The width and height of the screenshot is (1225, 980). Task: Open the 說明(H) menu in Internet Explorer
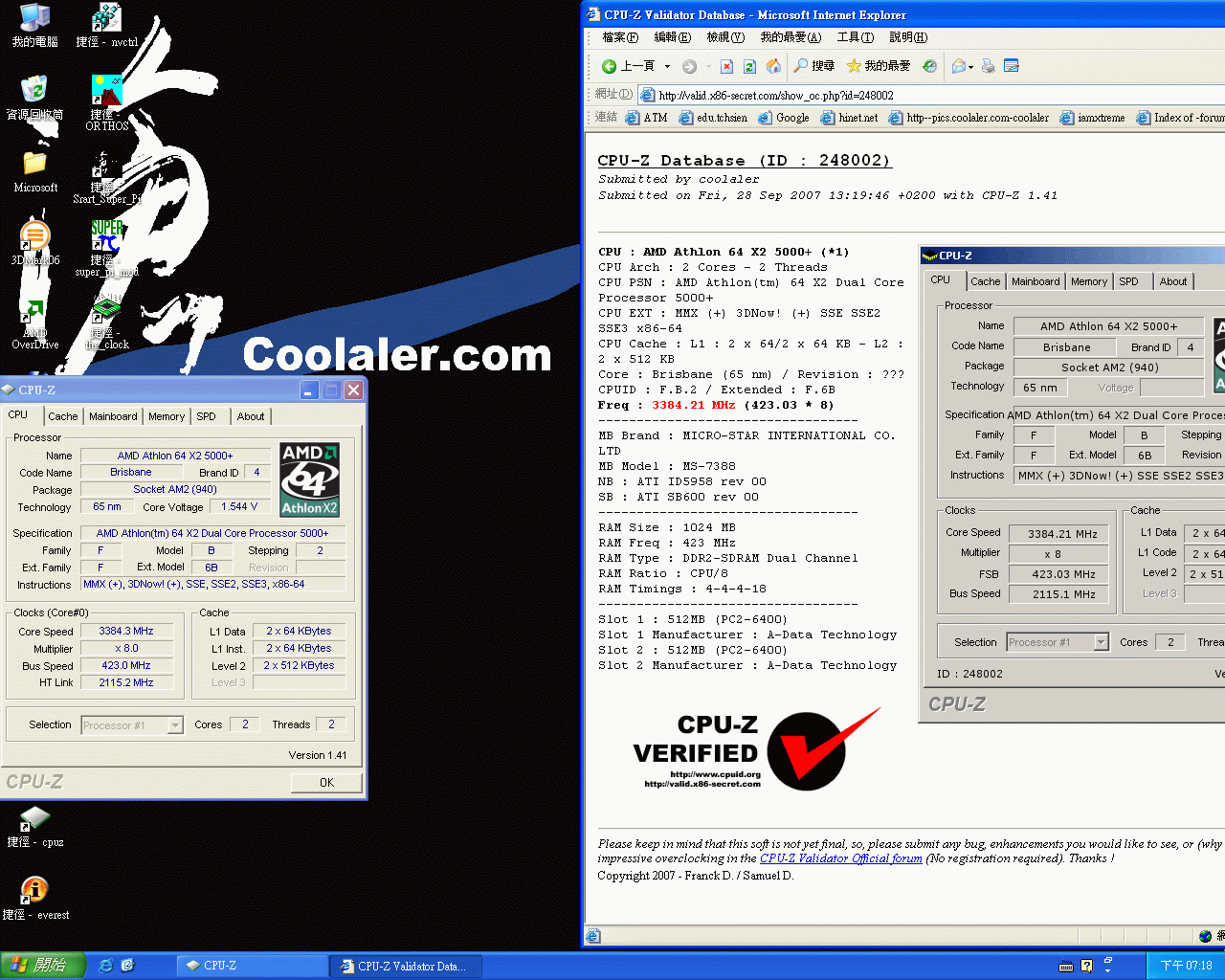pos(908,37)
